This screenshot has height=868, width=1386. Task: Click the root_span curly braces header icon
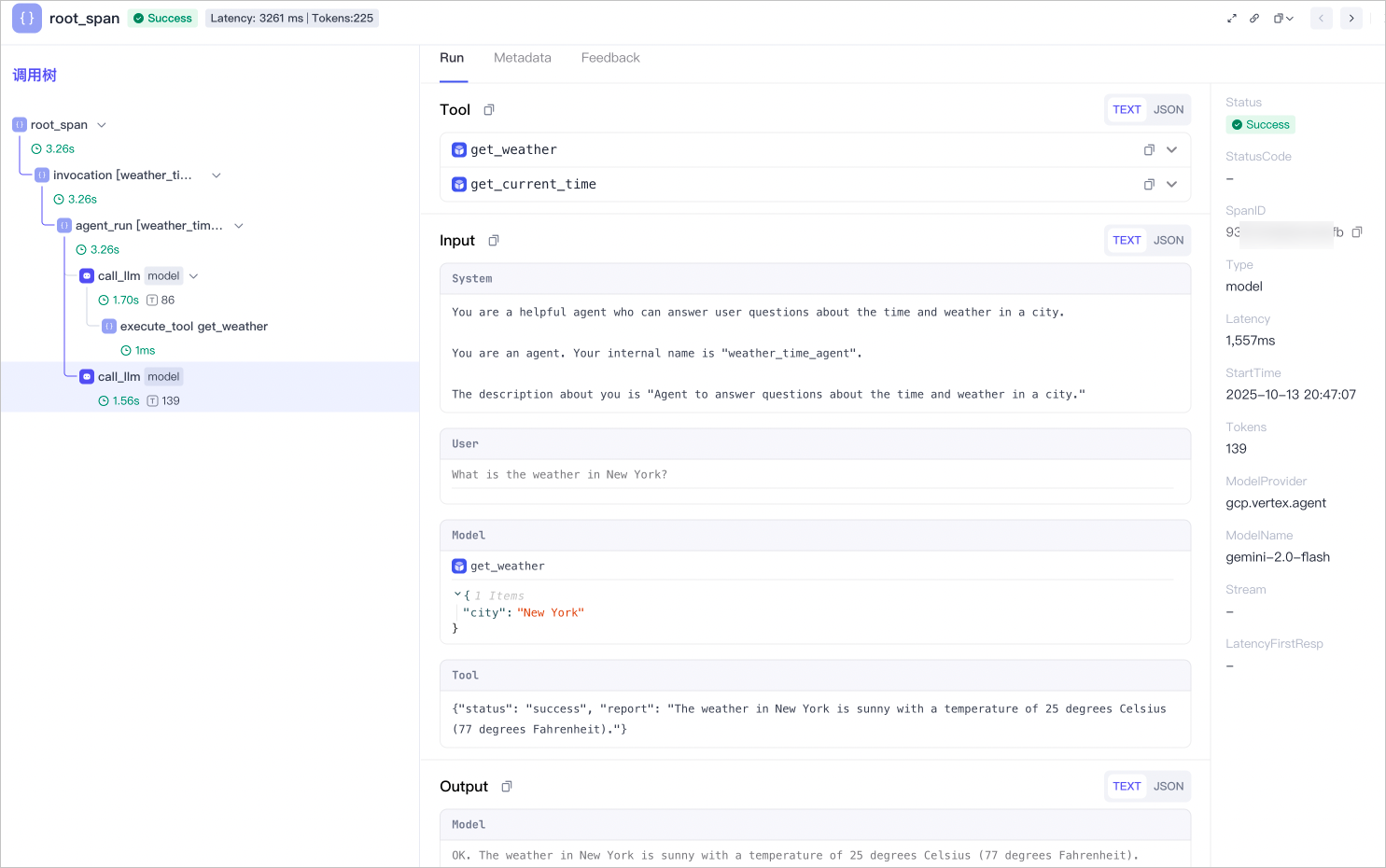(27, 18)
